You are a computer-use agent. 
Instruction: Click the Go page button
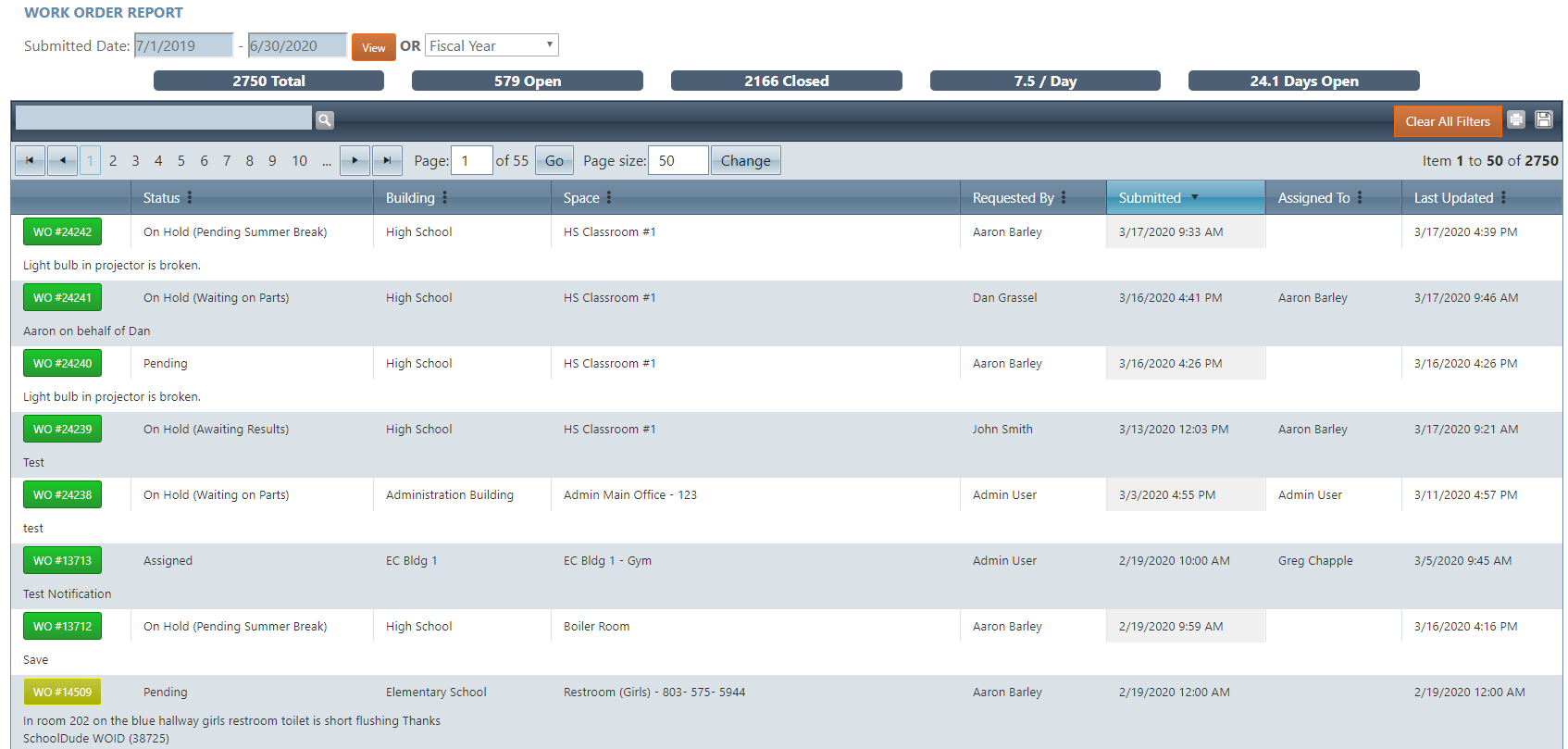click(x=554, y=160)
